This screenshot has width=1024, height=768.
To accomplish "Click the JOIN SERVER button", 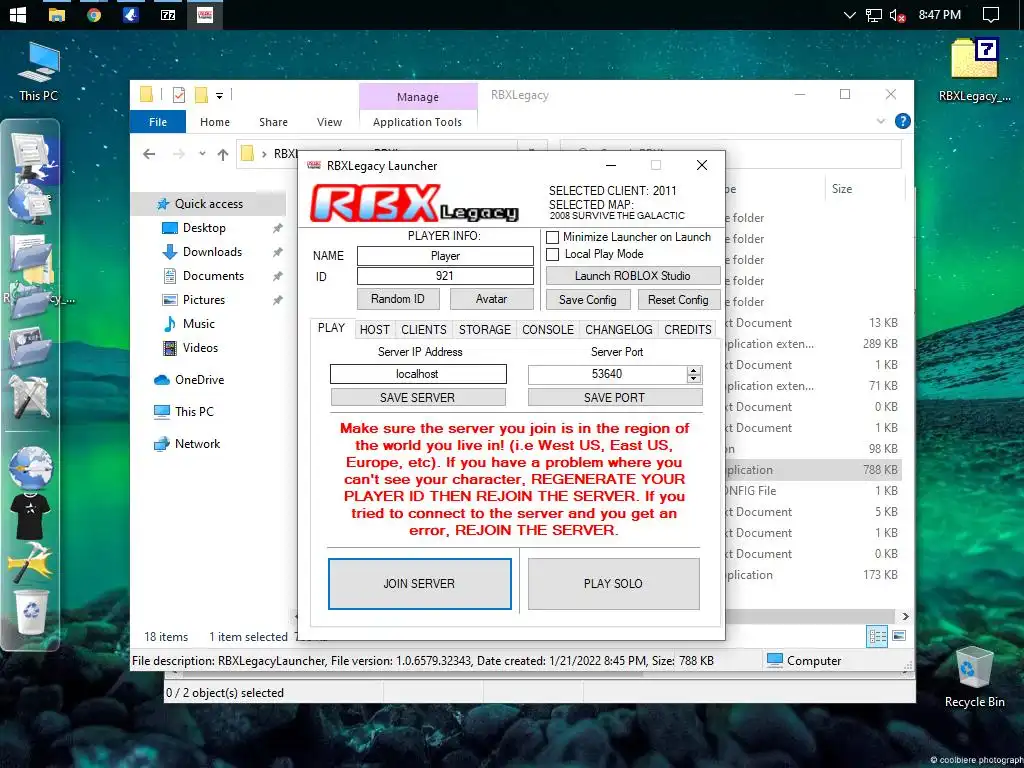I will [419, 584].
